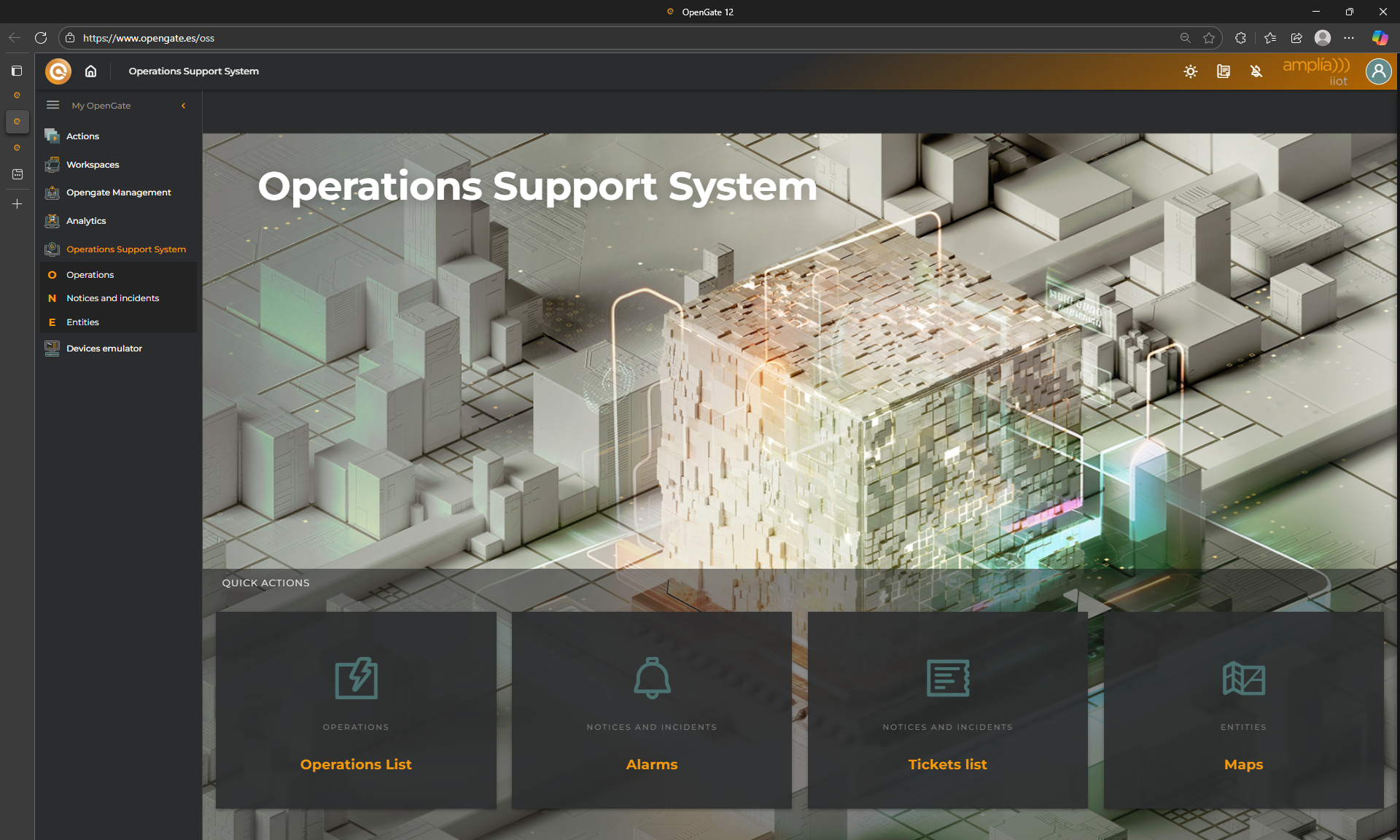
Task: Click the OpenGate home icon
Action: pyautogui.click(x=90, y=71)
